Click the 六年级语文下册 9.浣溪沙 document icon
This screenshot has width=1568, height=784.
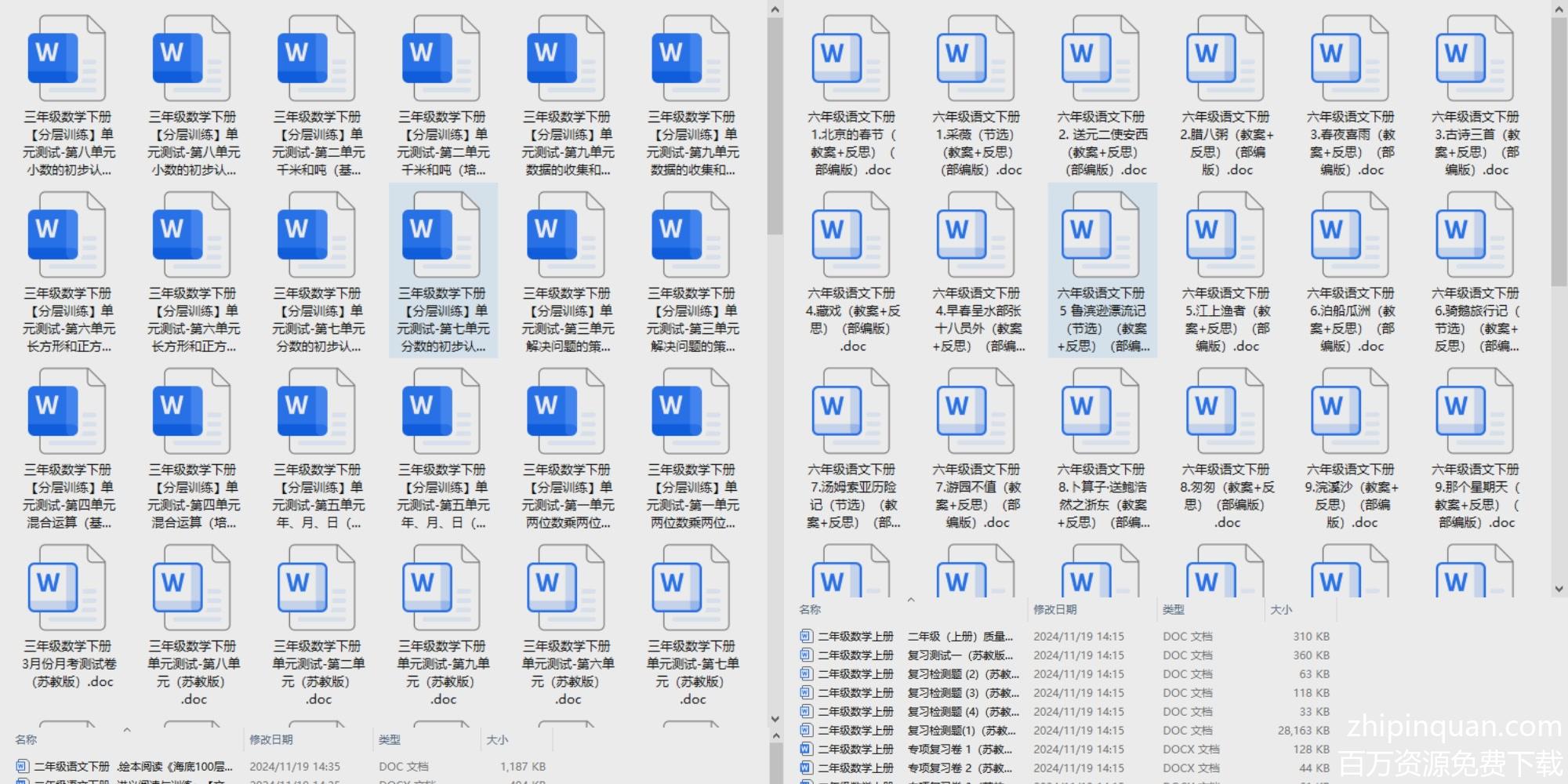(x=1350, y=412)
